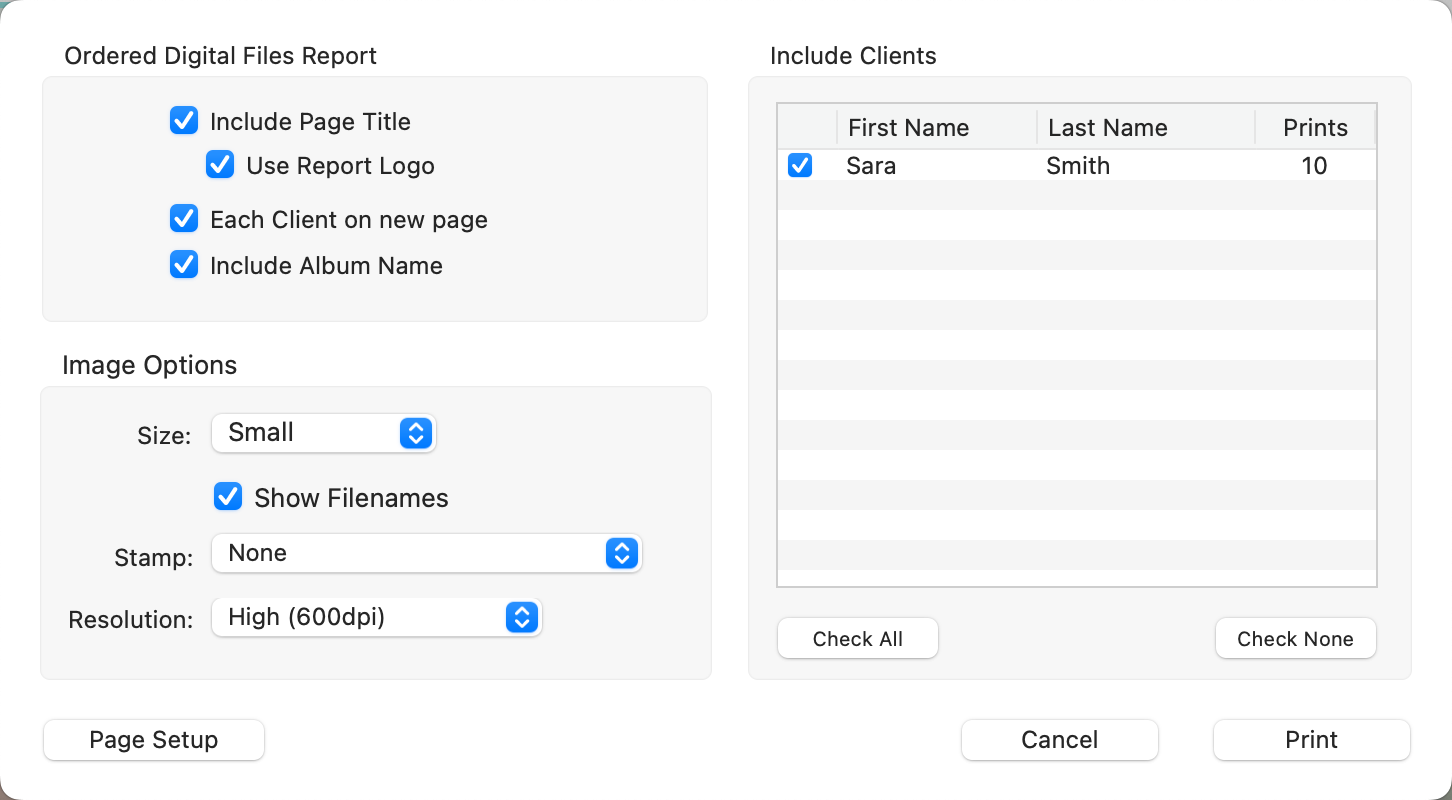Screen dimensions: 1452x800
Task: Cancel the report dialog
Action: [x=1059, y=740]
